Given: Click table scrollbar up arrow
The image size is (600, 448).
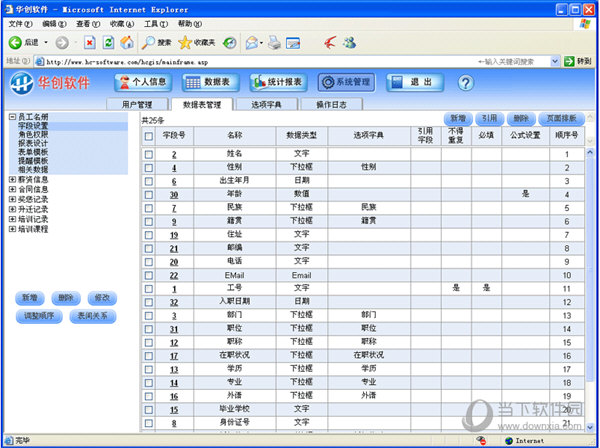Looking at the screenshot, I should pyautogui.click(x=590, y=153).
